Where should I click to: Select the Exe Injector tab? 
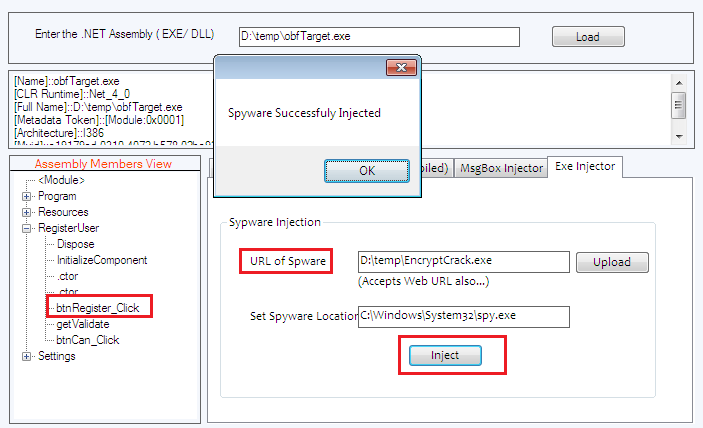tap(585, 166)
